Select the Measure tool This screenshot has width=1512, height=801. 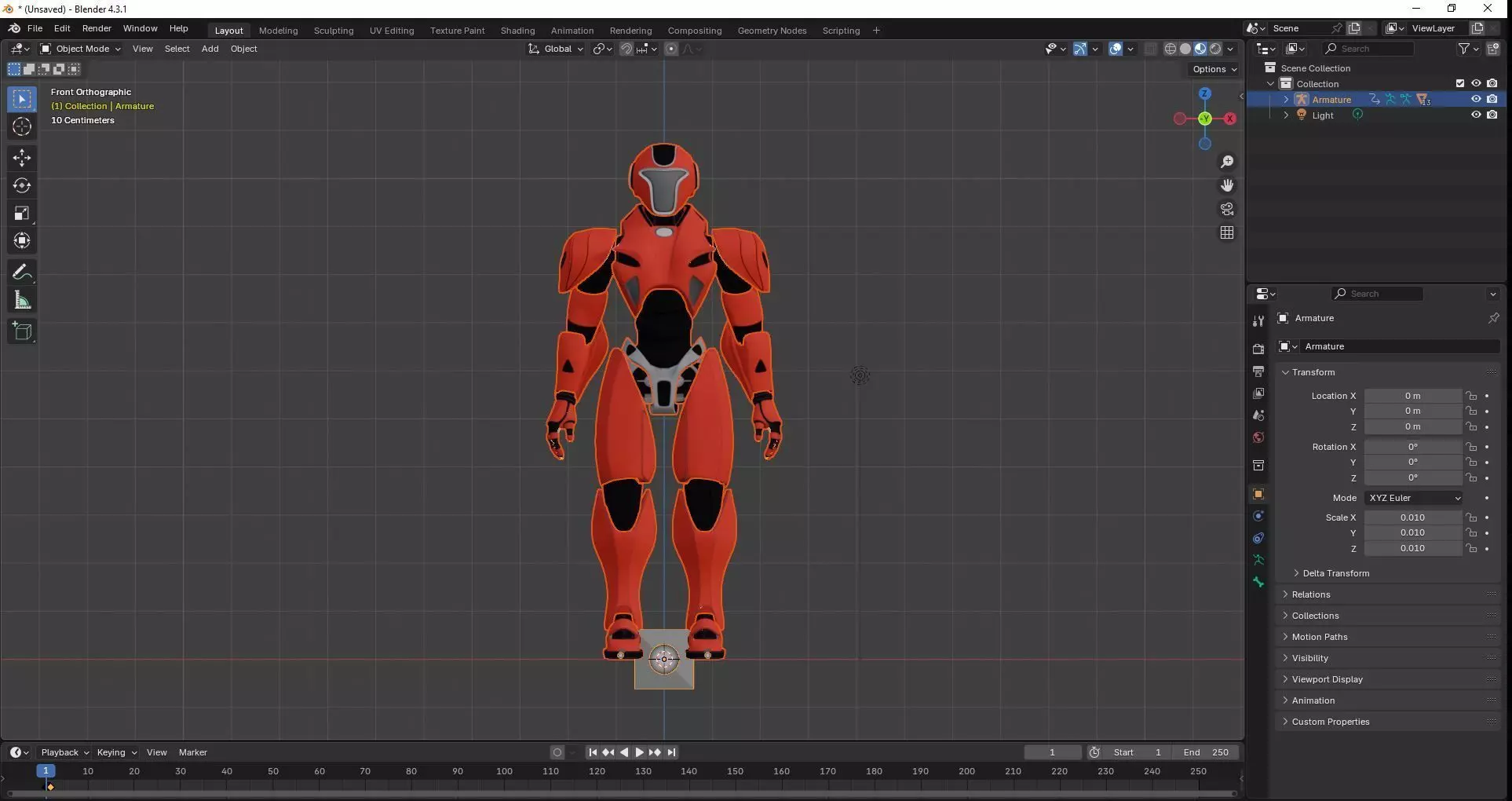point(22,300)
